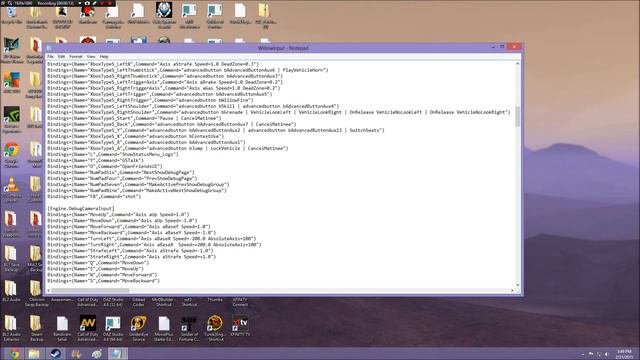
Task: Click the taskbar icon left of Notepad
Action: [x=97, y=354]
